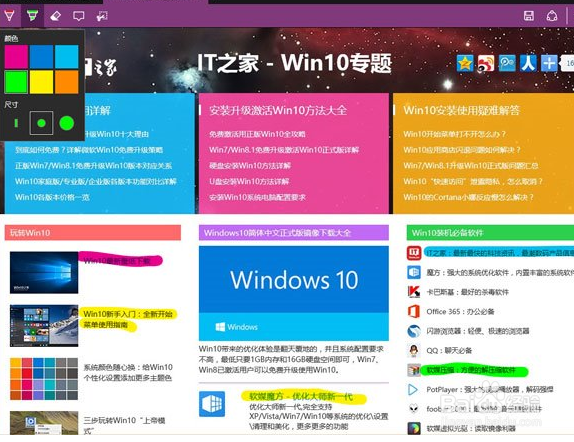Click the Windows10简体中文正式版镜像下载大全 header
574x442 pixels.
pyautogui.click(x=294, y=233)
